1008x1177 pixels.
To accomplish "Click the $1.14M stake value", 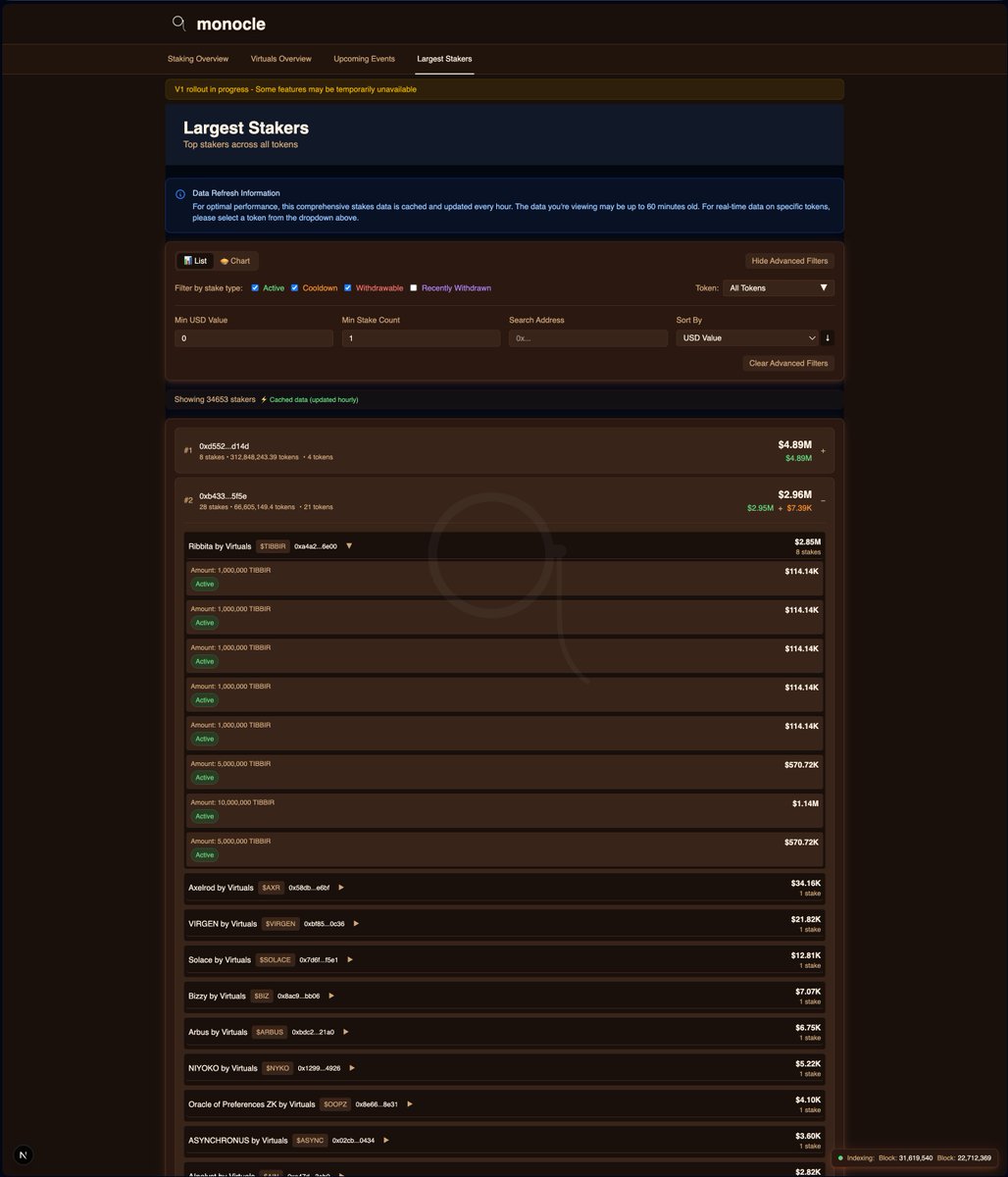I will (805, 803).
